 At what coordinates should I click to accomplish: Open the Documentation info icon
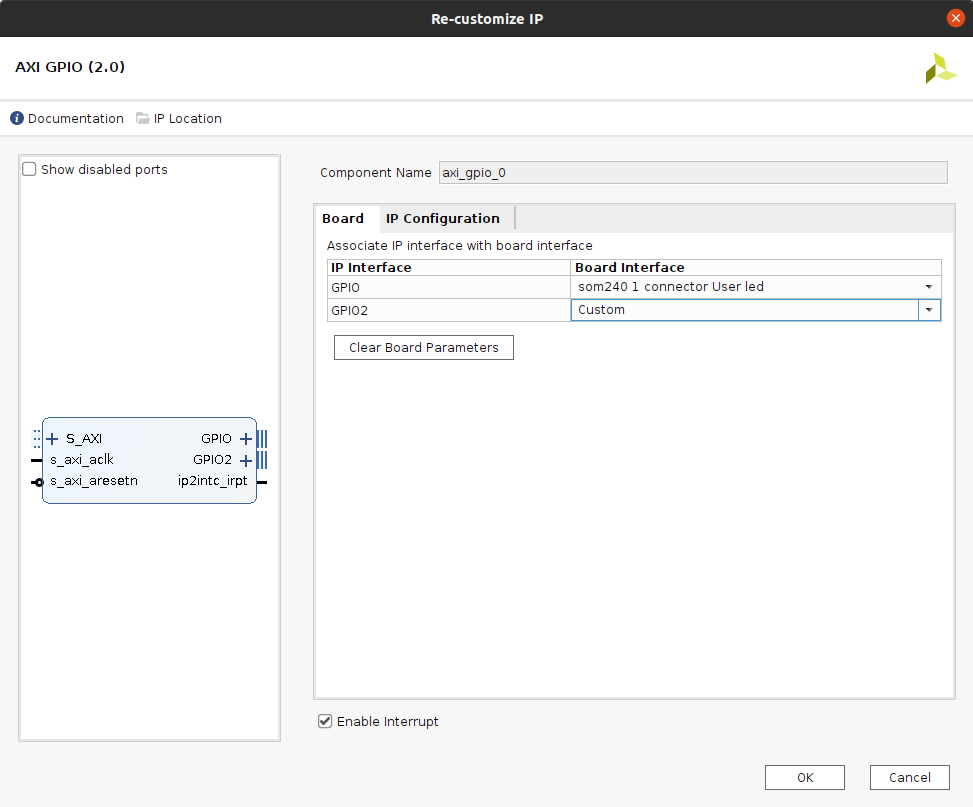[17, 118]
